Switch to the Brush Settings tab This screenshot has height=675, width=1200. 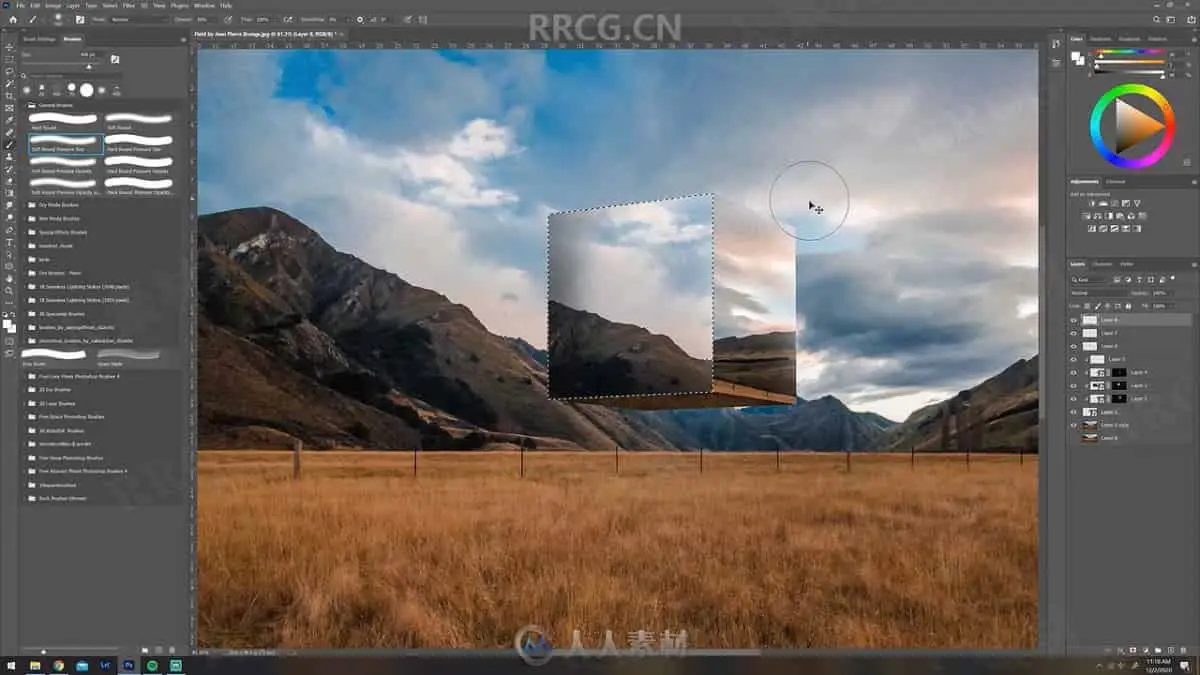point(40,39)
